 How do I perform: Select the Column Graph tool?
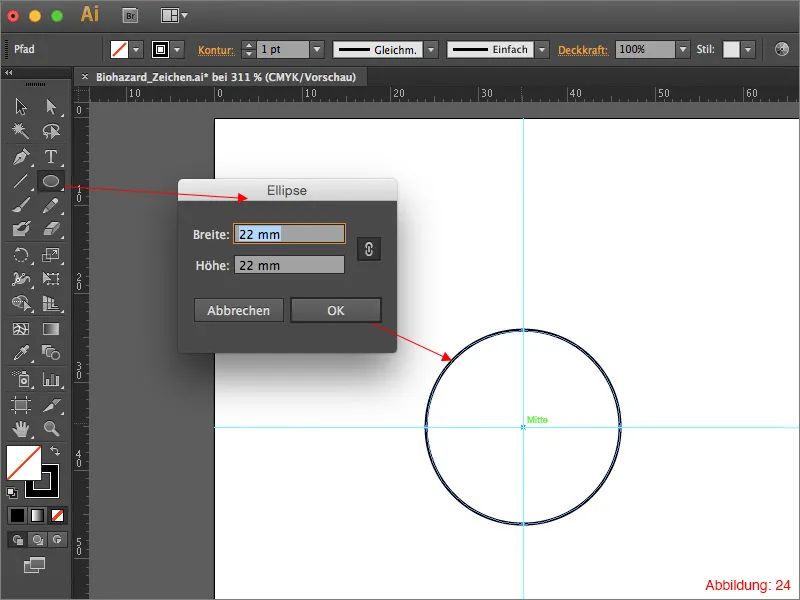click(x=51, y=379)
